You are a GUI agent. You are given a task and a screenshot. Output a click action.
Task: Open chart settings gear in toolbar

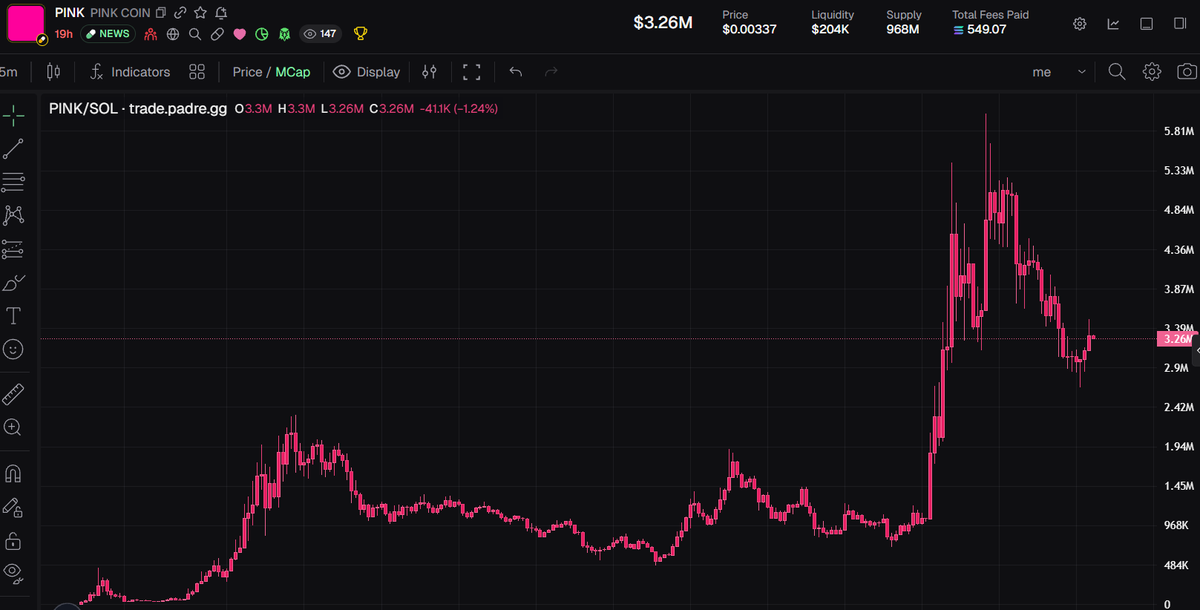[x=1152, y=72]
